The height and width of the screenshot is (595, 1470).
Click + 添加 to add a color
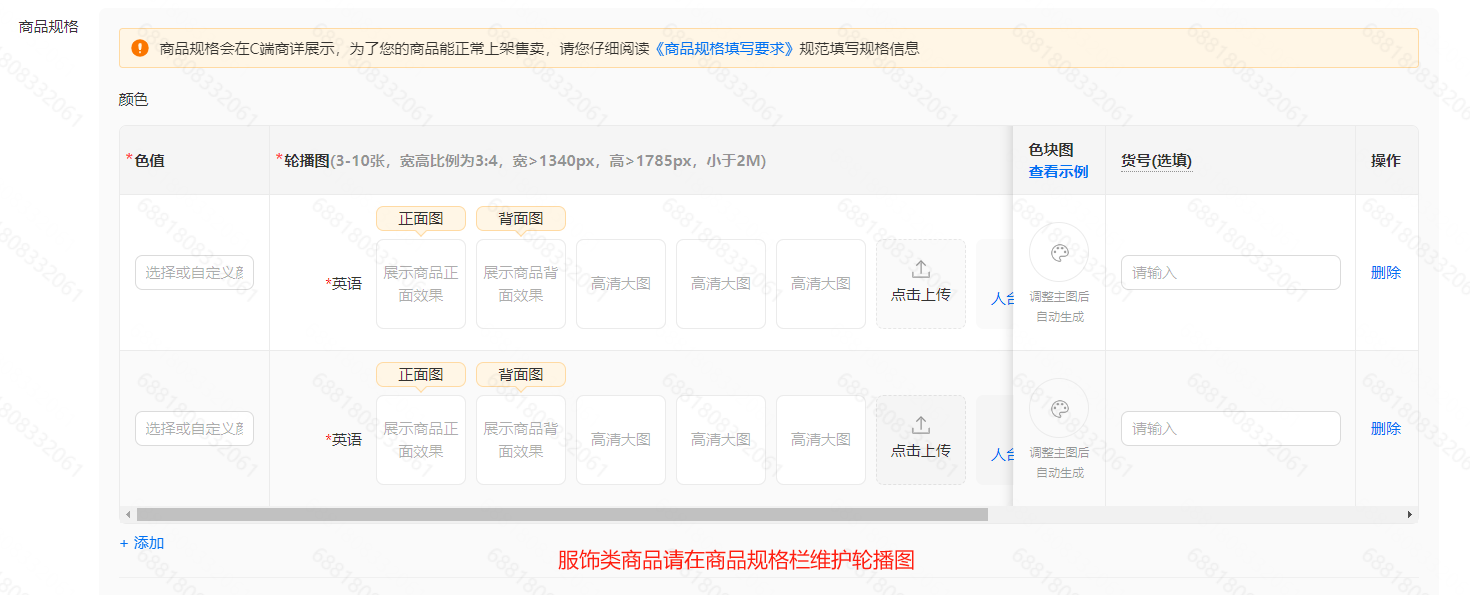(142, 543)
